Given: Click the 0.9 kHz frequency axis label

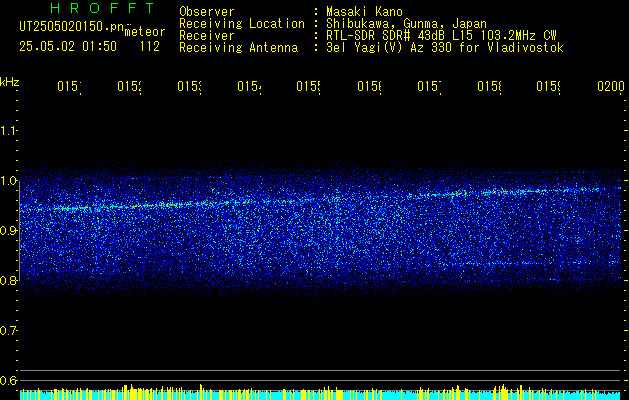Looking at the screenshot, I should 9,230.
